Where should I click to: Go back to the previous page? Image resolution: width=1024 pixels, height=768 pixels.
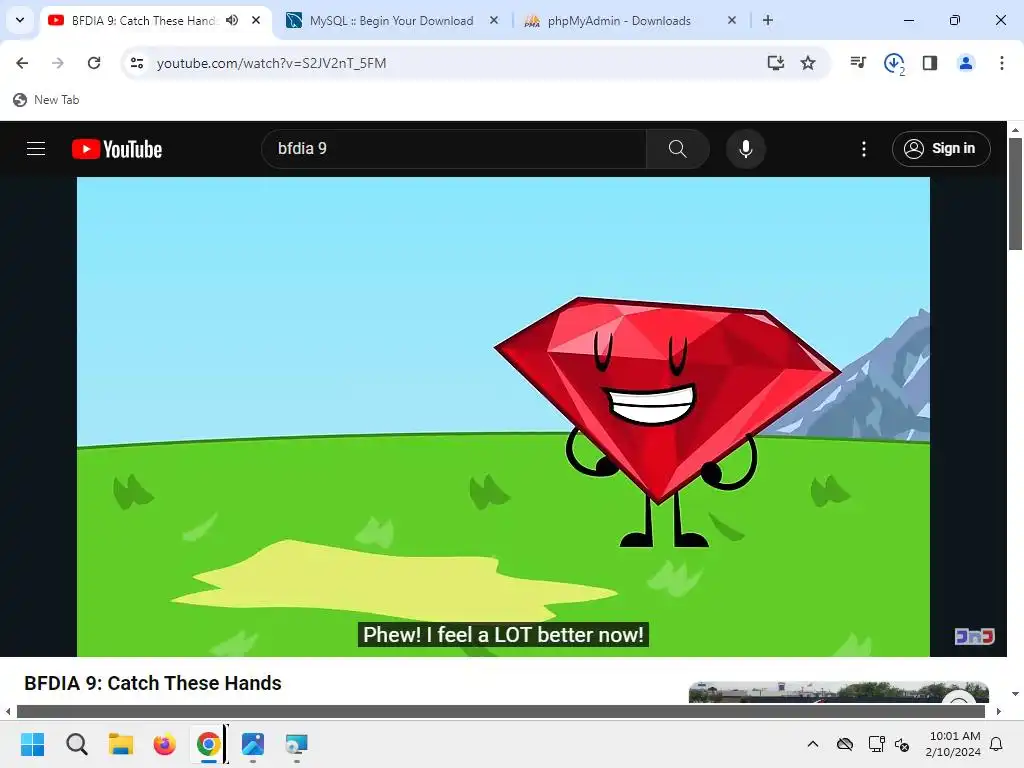(x=22, y=63)
